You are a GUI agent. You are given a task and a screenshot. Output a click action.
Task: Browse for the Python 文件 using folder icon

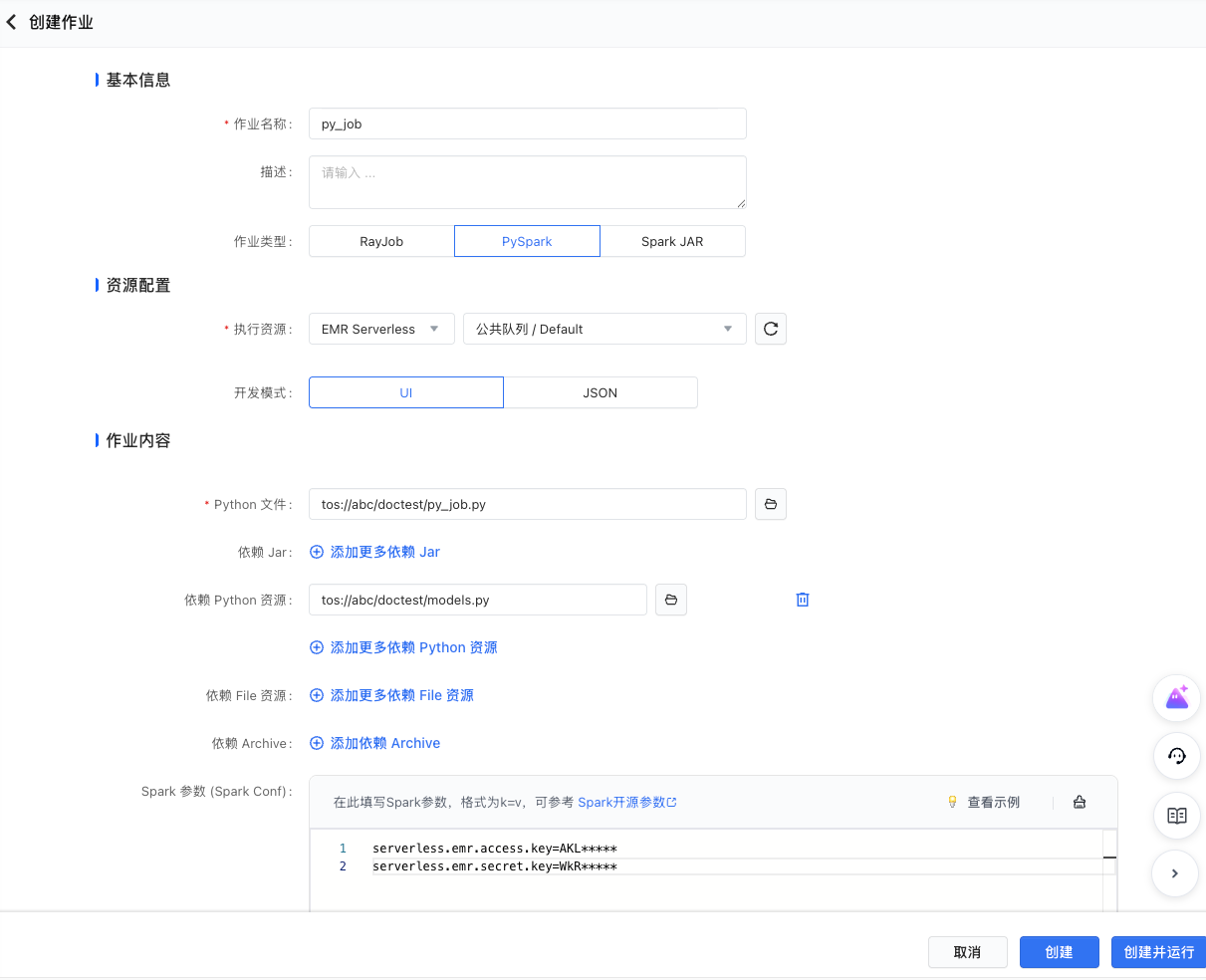pyautogui.click(x=771, y=504)
